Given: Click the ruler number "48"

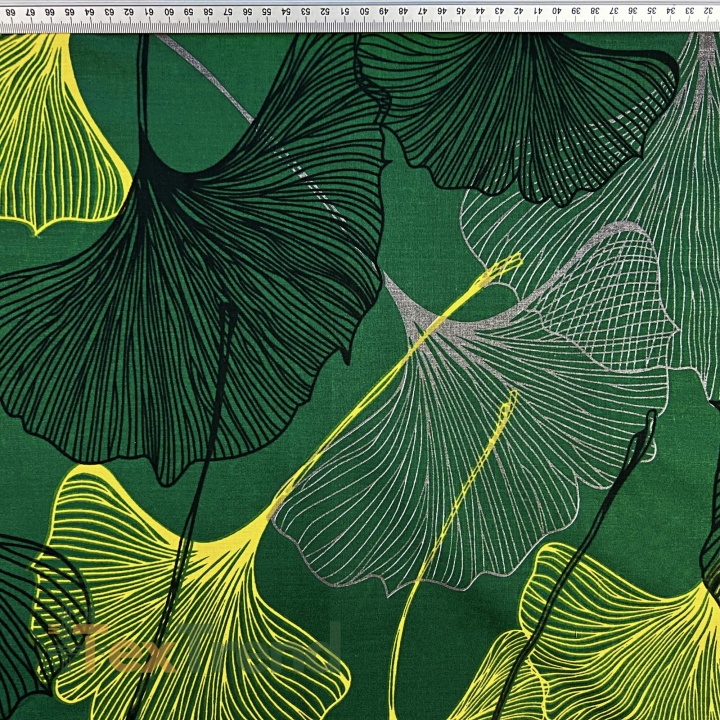Looking at the screenshot, I should [403, 11].
